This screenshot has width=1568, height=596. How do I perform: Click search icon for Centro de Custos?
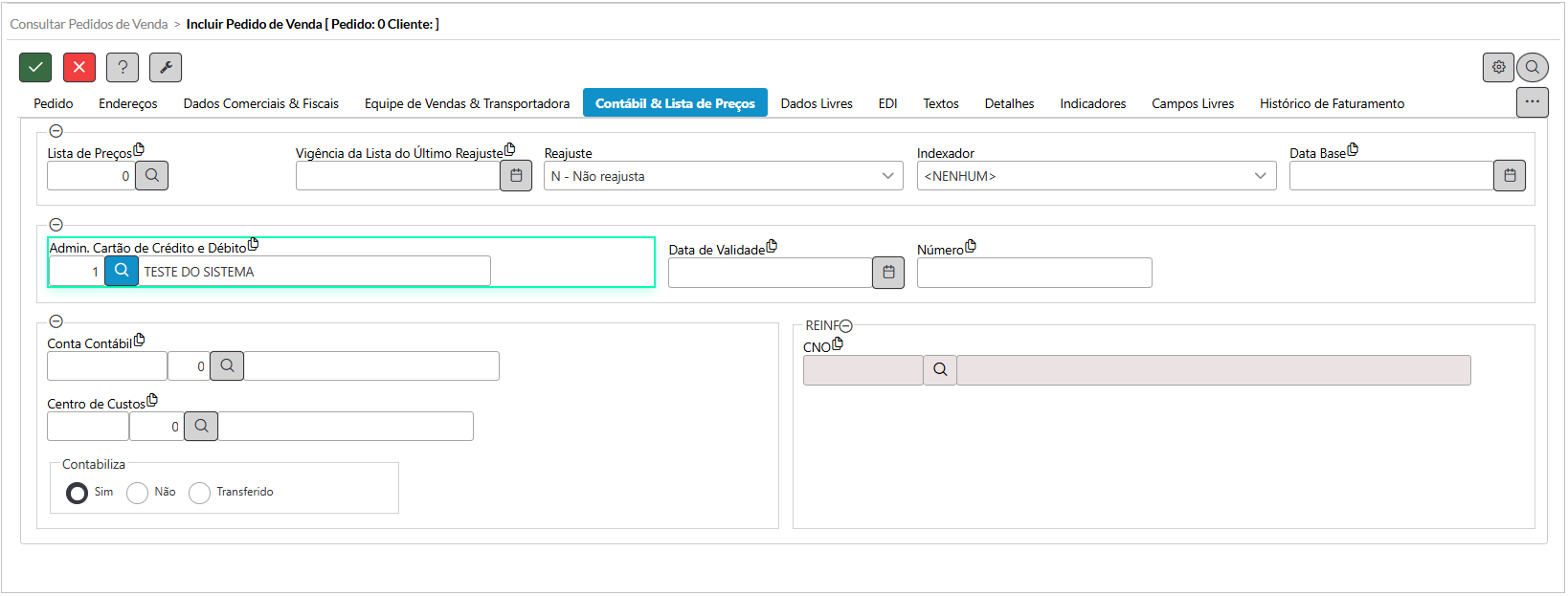point(201,427)
